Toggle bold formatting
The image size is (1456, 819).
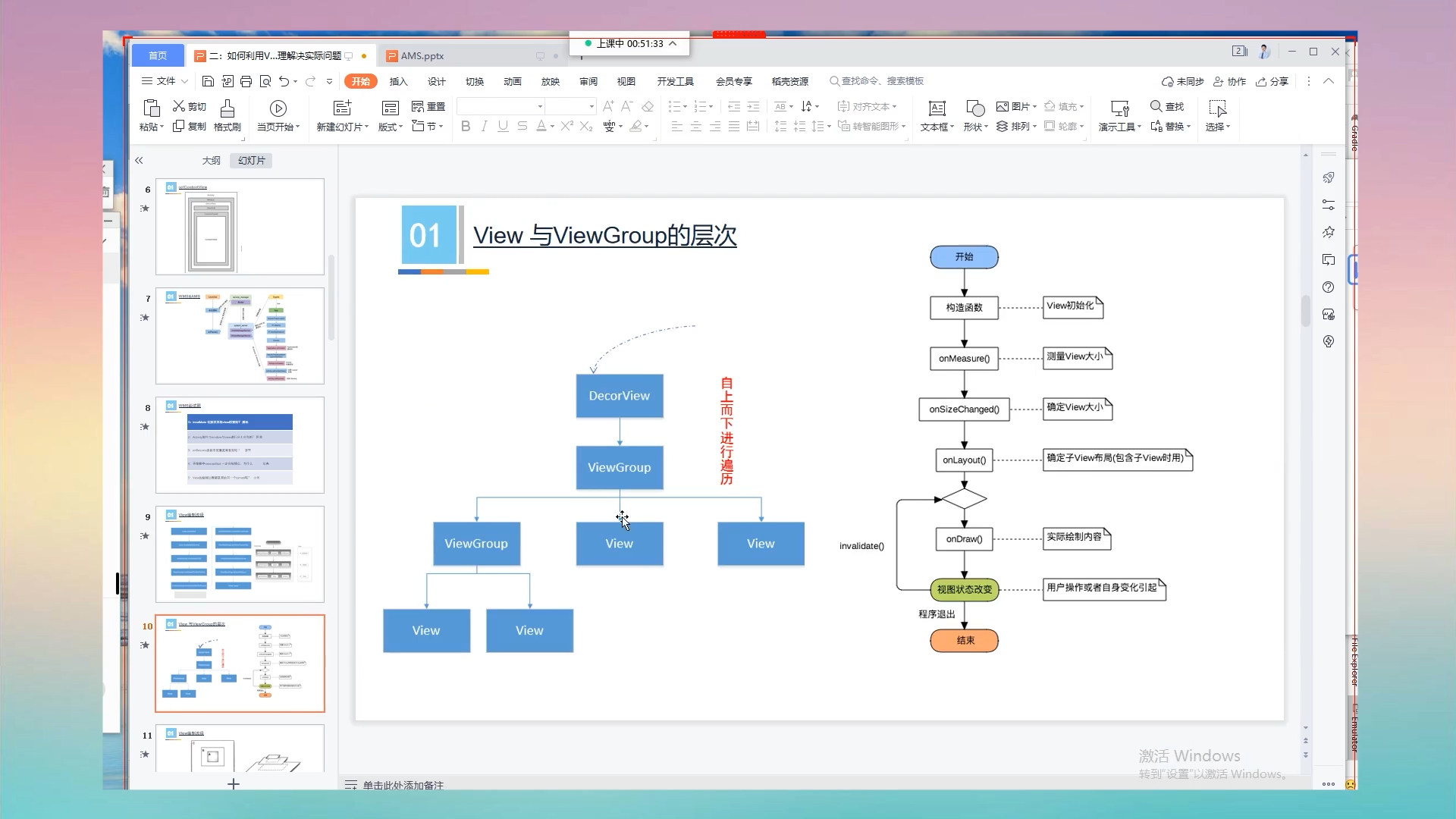466,127
